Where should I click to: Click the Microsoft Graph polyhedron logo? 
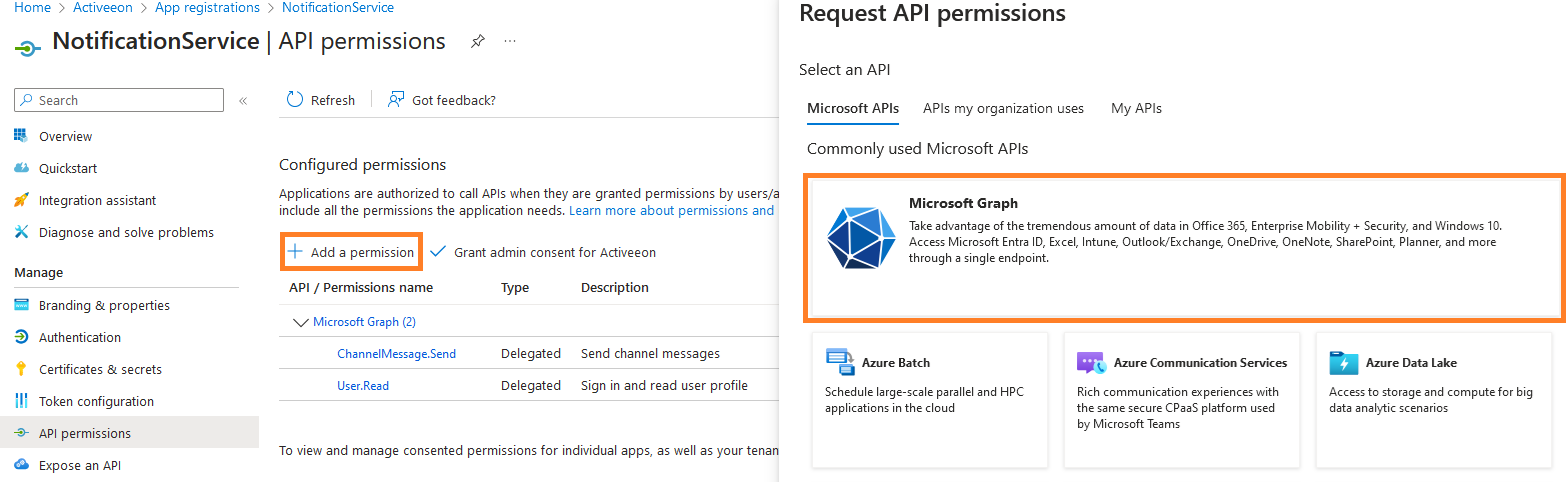pos(861,238)
